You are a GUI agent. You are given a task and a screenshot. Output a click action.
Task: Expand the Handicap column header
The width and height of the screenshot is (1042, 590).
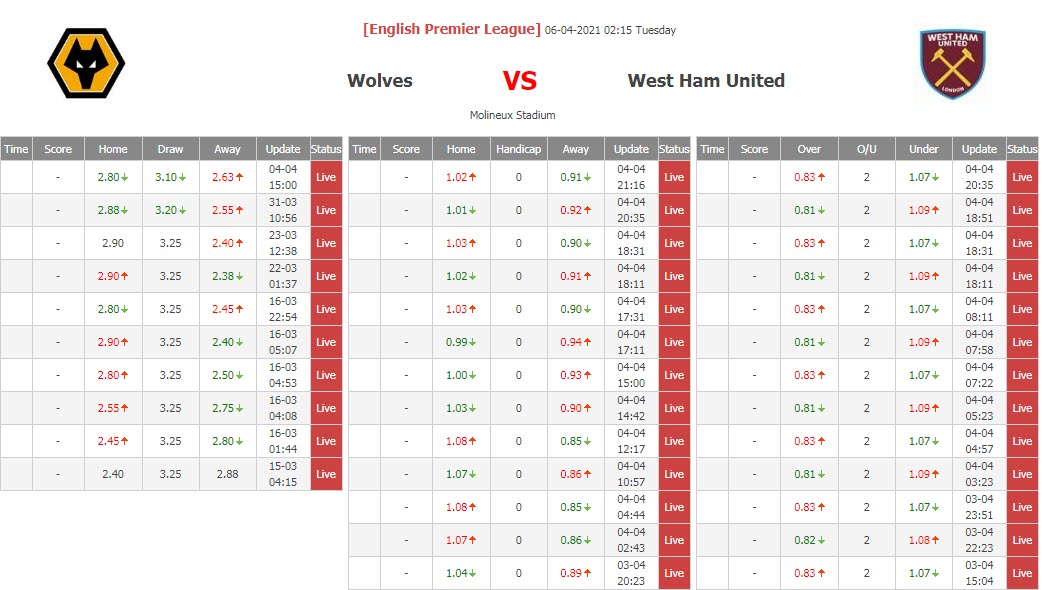(519, 147)
